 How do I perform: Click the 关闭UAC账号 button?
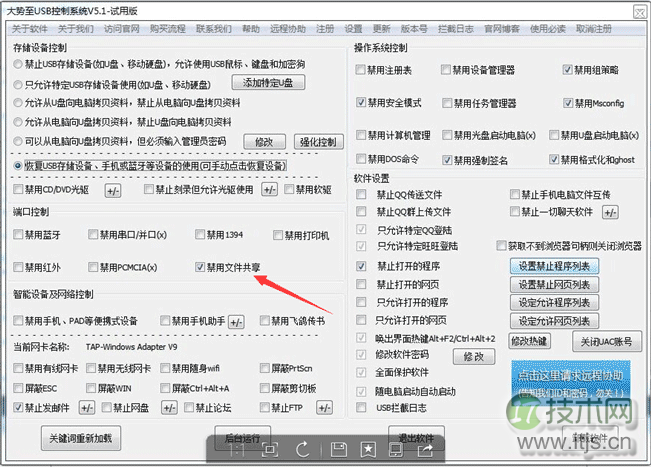click(606, 342)
